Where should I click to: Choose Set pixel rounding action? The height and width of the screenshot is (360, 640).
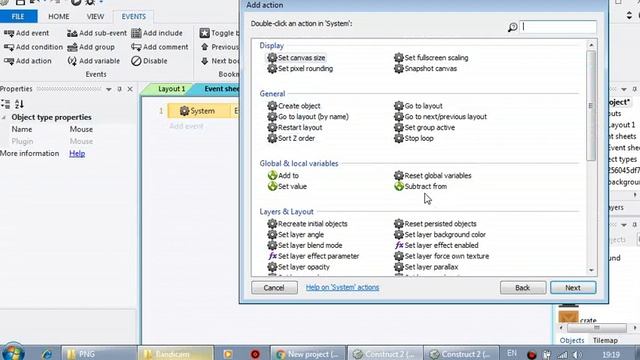pos(300,69)
